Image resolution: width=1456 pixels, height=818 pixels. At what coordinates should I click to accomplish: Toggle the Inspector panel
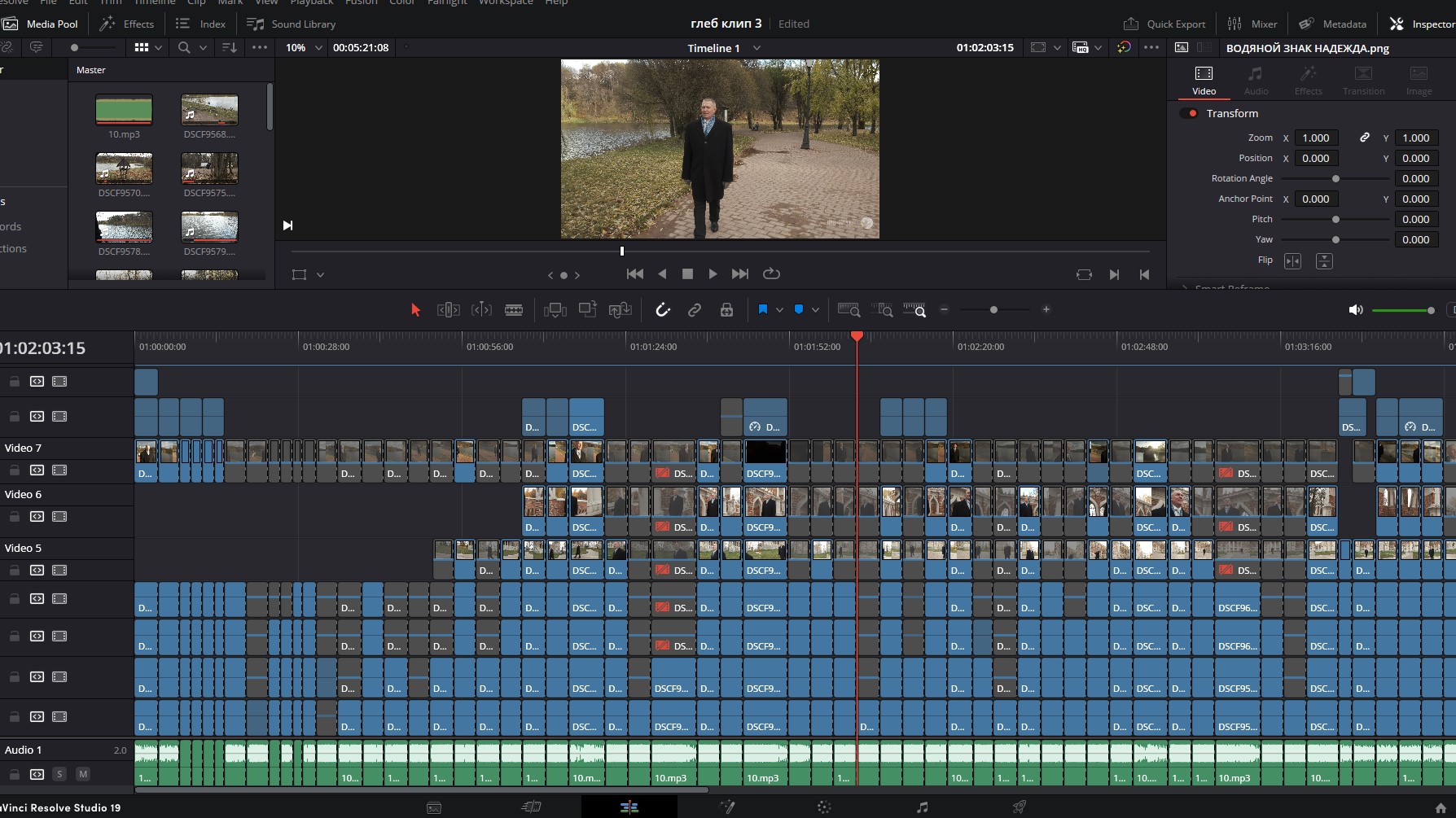tap(1422, 24)
